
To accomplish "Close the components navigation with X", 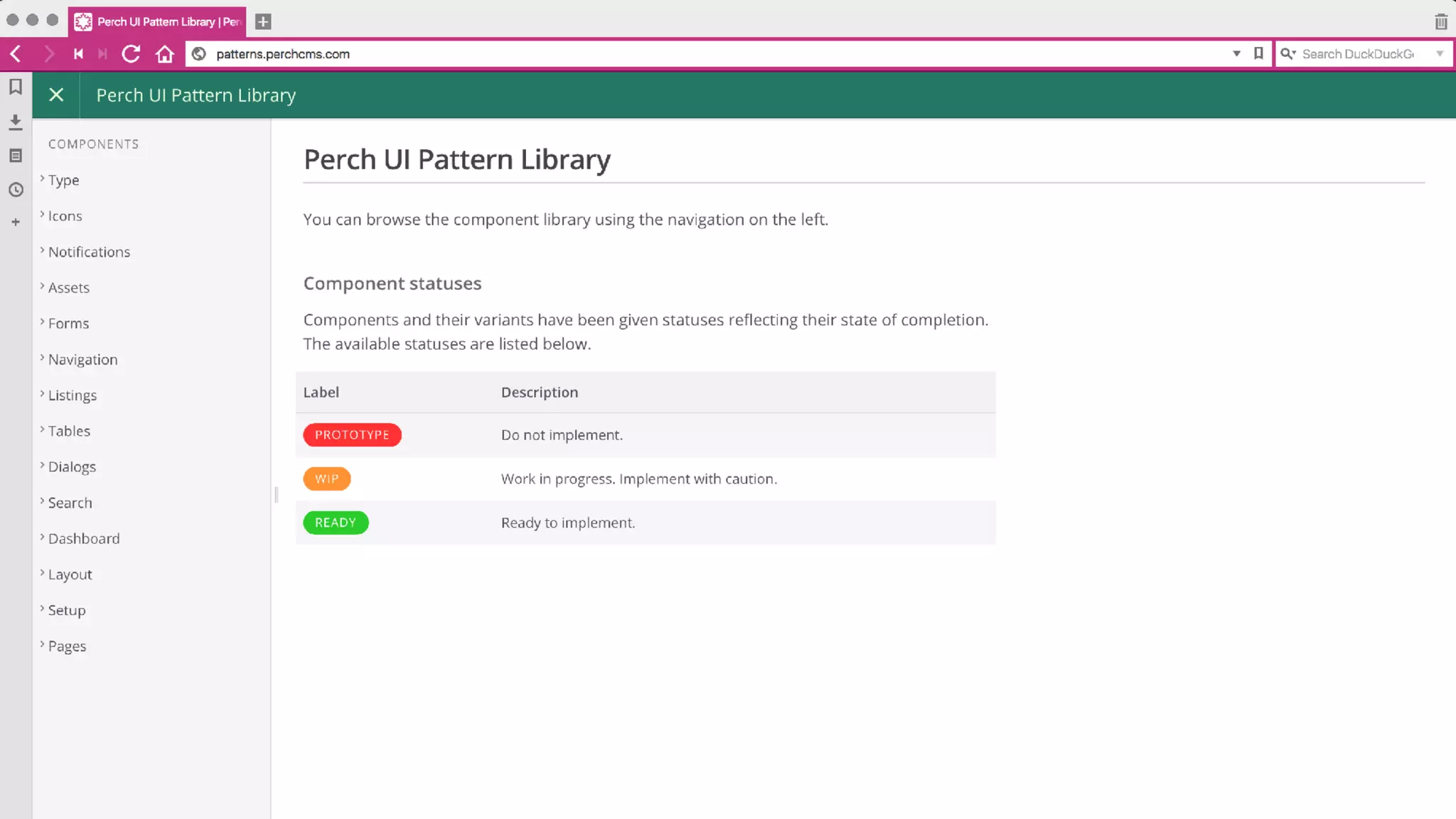I will 56,95.
